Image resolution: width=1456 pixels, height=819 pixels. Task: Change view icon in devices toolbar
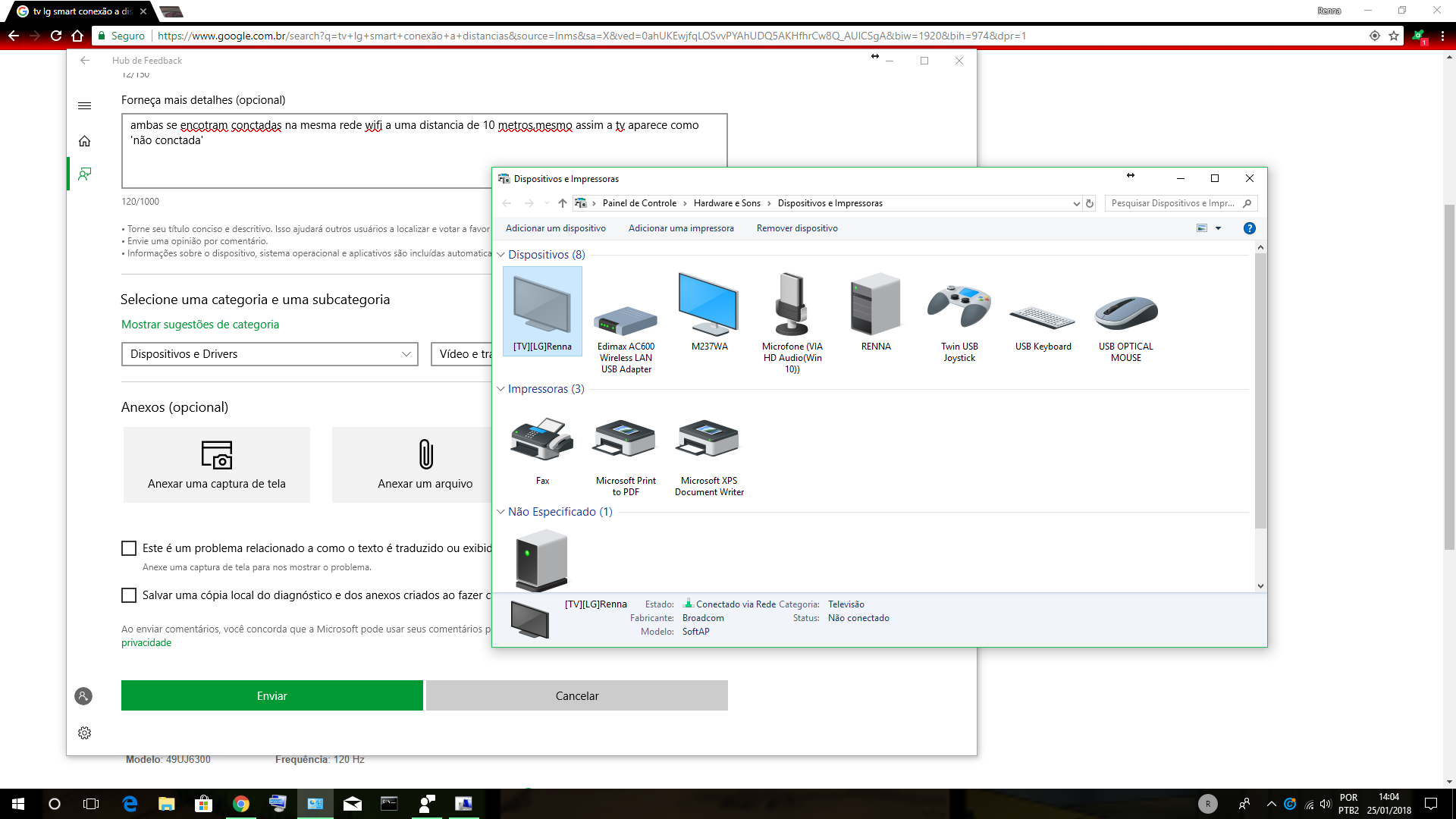pos(1202,228)
